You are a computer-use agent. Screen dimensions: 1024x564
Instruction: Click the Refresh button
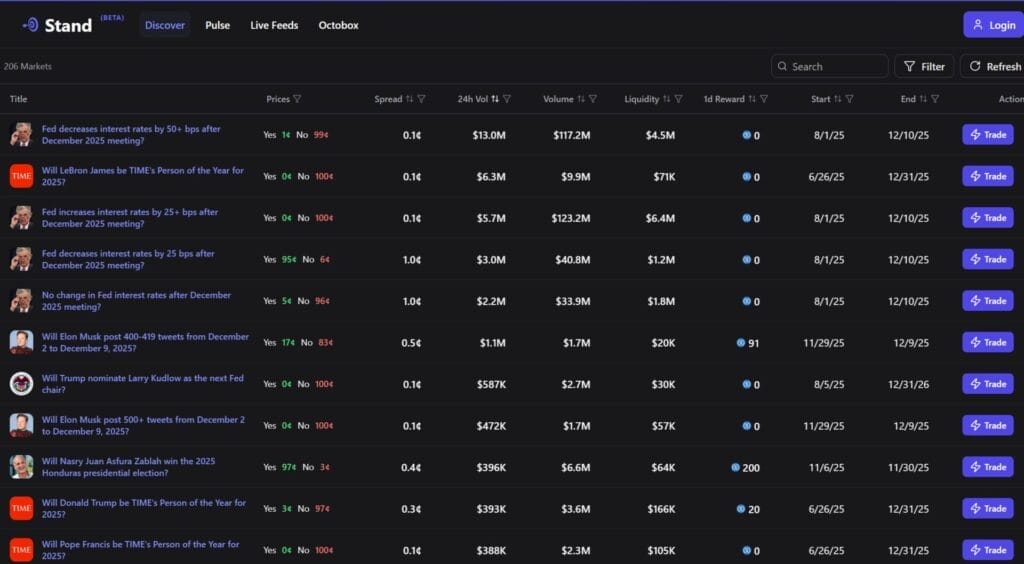(992, 67)
